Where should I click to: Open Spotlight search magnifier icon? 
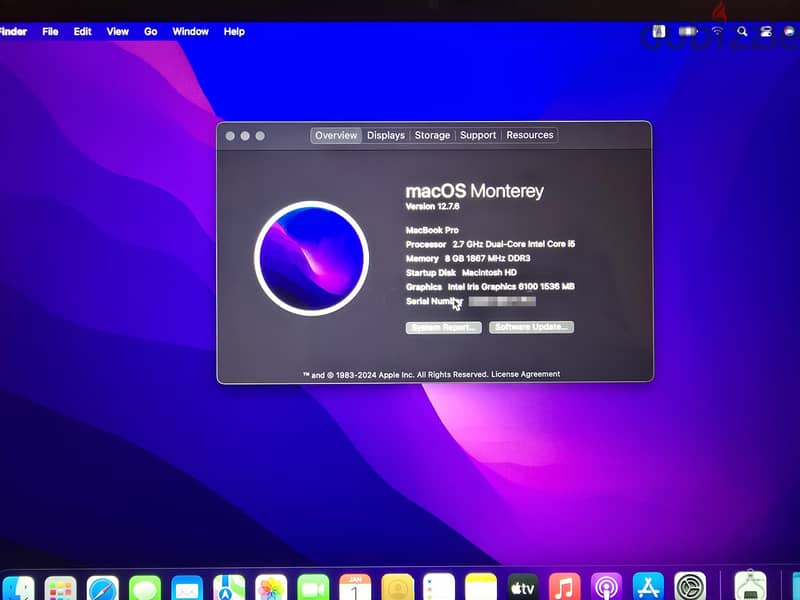click(742, 32)
